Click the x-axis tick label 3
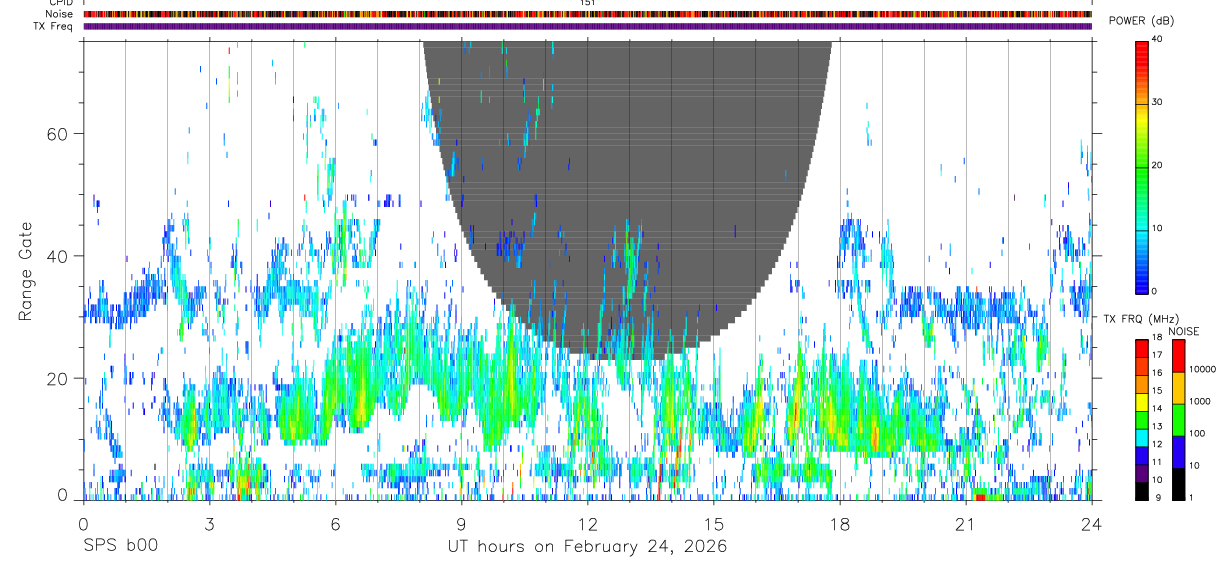Viewport: 1228px width, 567px height. [x=209, y=523]
